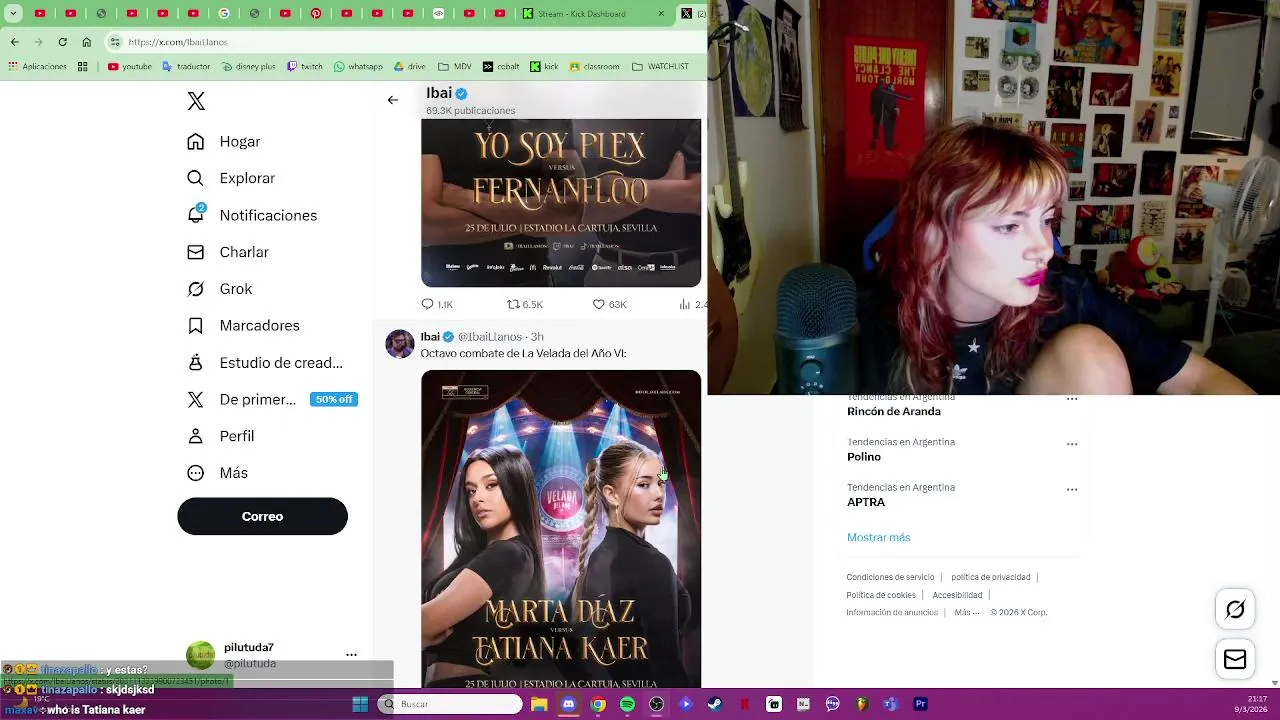
Task: Go back using arrow beside Ibai header
Action: (393, 100)
